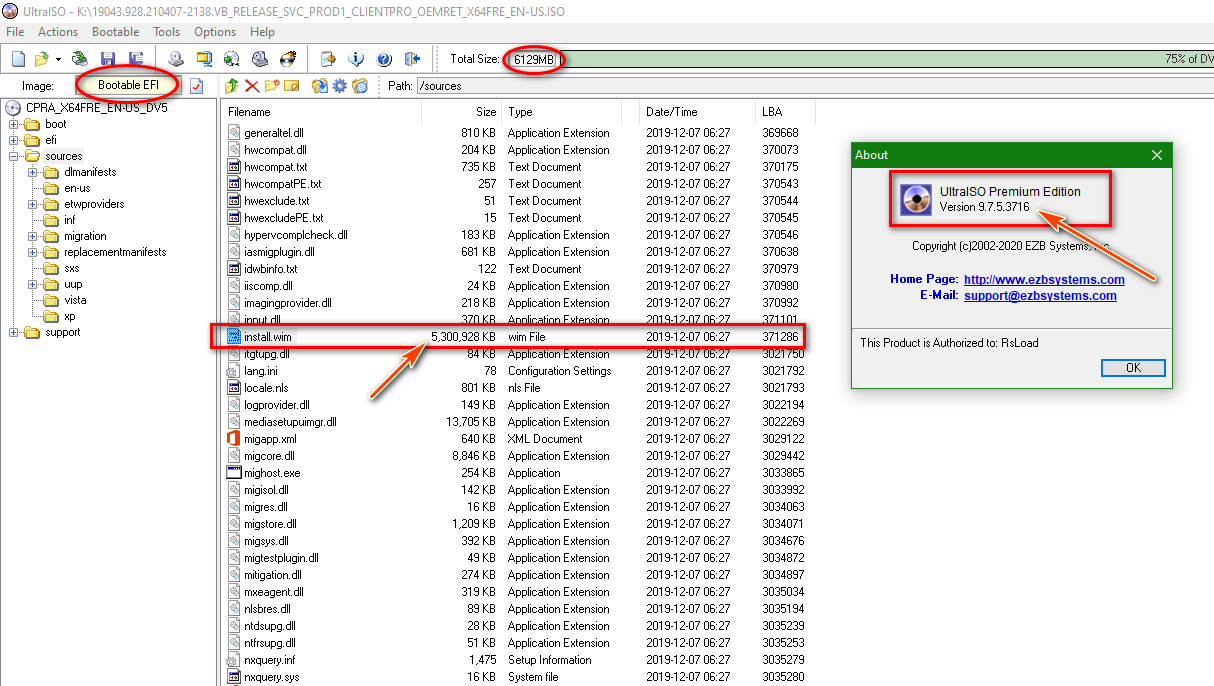The width and height of the screenshot is (1214, 686).
Task: Click the Exit door toolbar icon
Action: (x=412, y=59)
